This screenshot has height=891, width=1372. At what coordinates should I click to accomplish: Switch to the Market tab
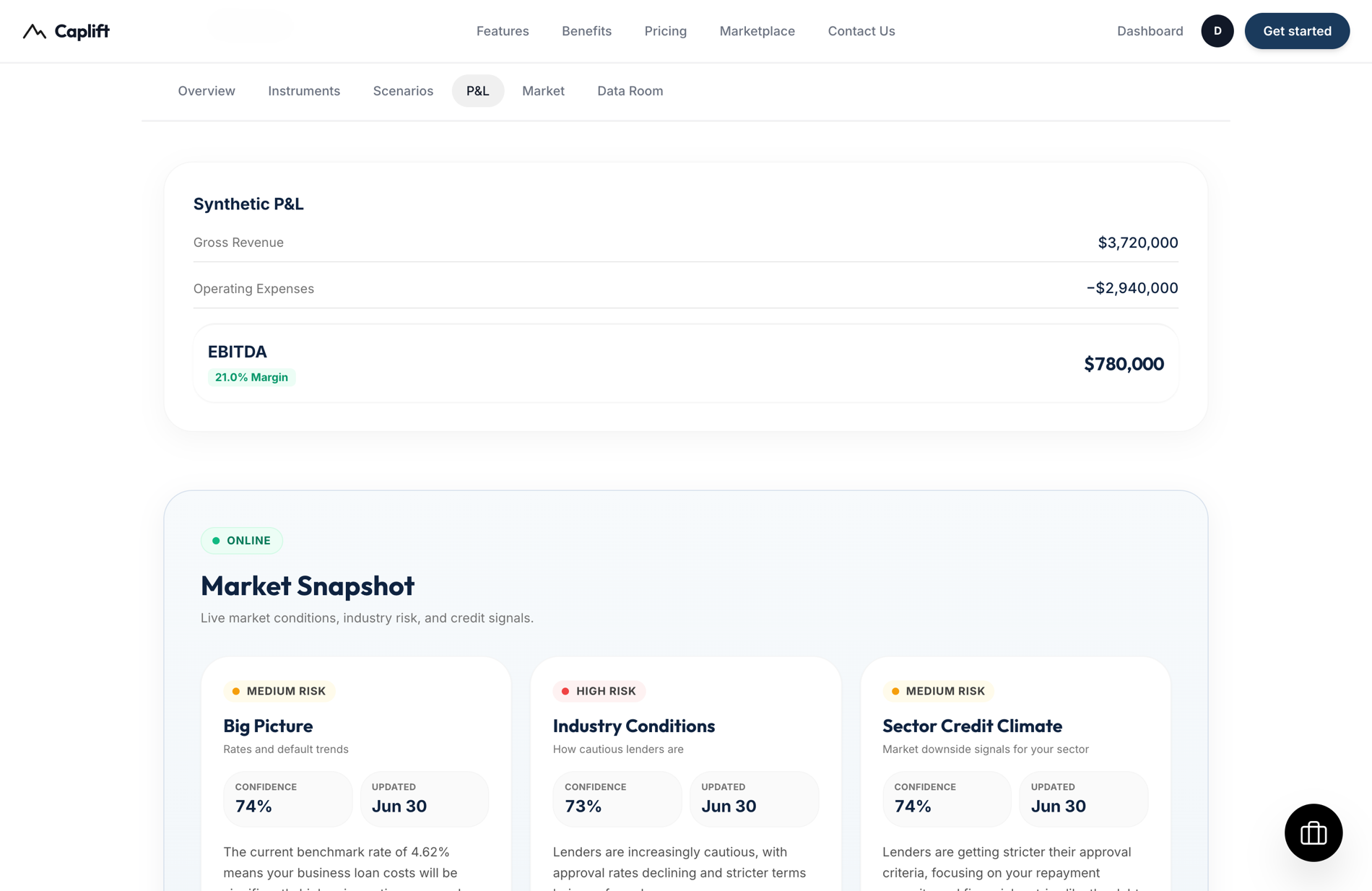pyautogui.click(x=543, y=91)
